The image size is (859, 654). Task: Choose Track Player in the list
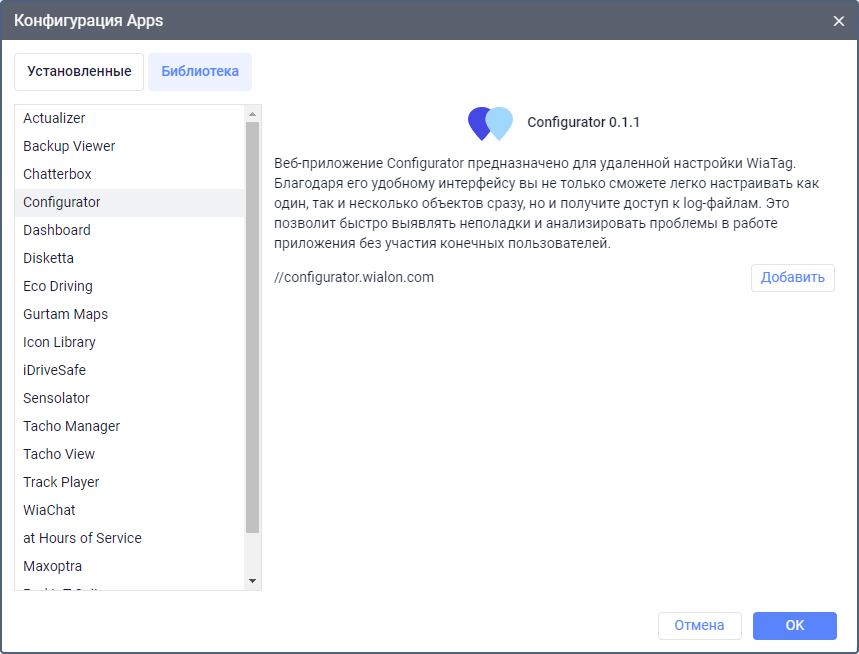61,482
